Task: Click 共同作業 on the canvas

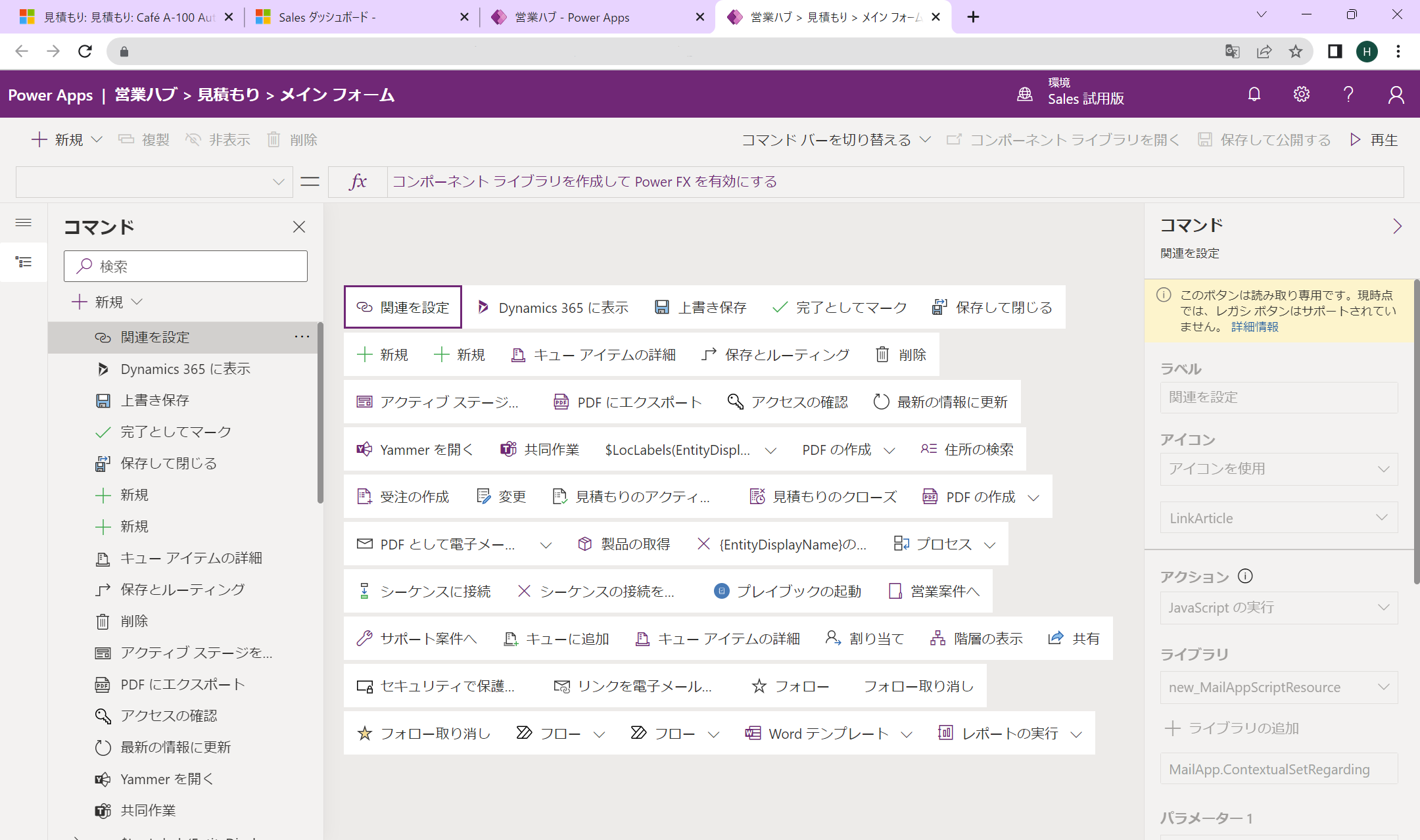Action: pos(540,449)
